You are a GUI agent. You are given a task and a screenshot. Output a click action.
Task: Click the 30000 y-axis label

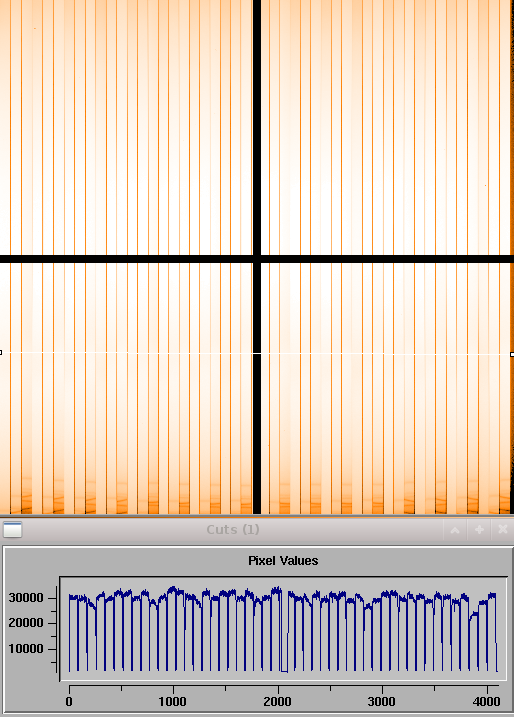coord(26,598)
